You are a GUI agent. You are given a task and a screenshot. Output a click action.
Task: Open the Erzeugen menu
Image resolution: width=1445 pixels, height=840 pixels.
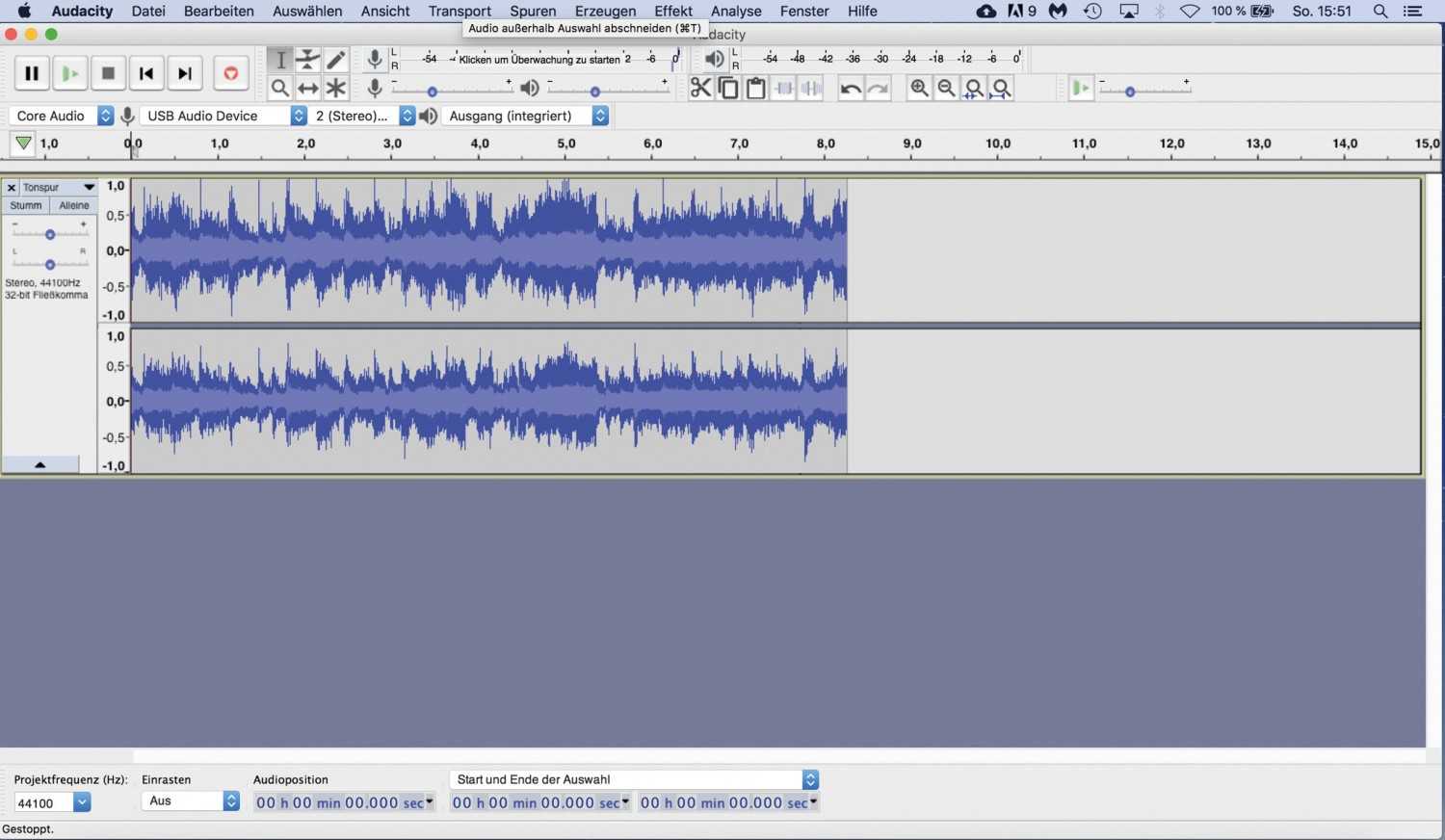coord(605,11)
